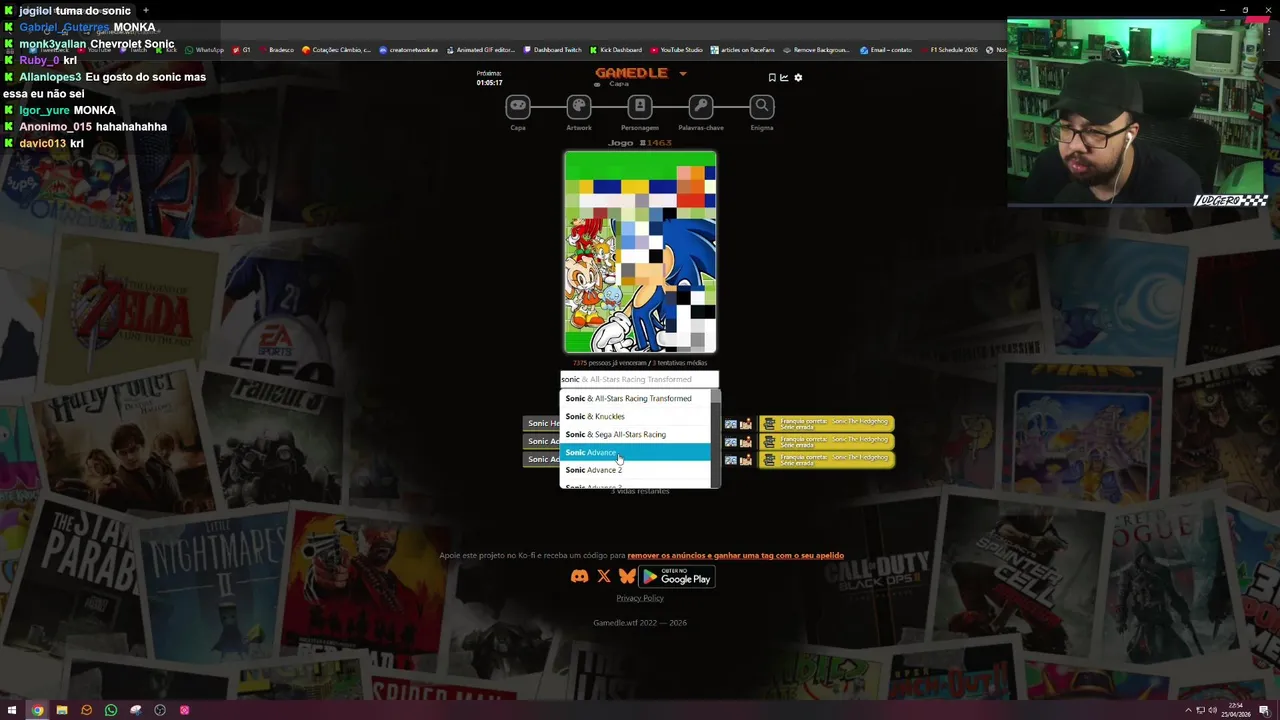Select the Palavras-chave key mode
The image size is (1280, 720).
tap(701, 106)
